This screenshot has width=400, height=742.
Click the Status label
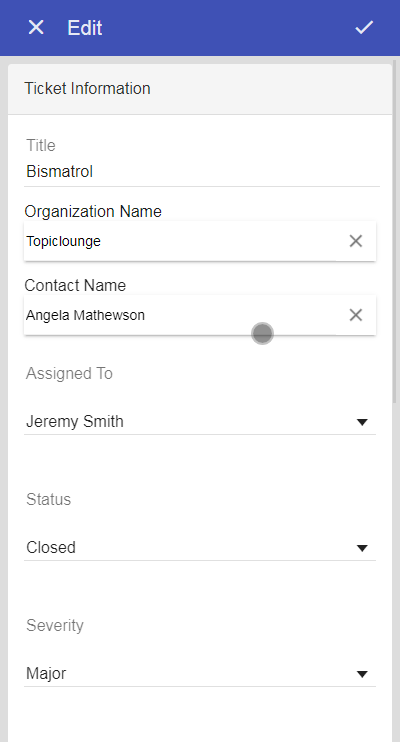(48, 499)
